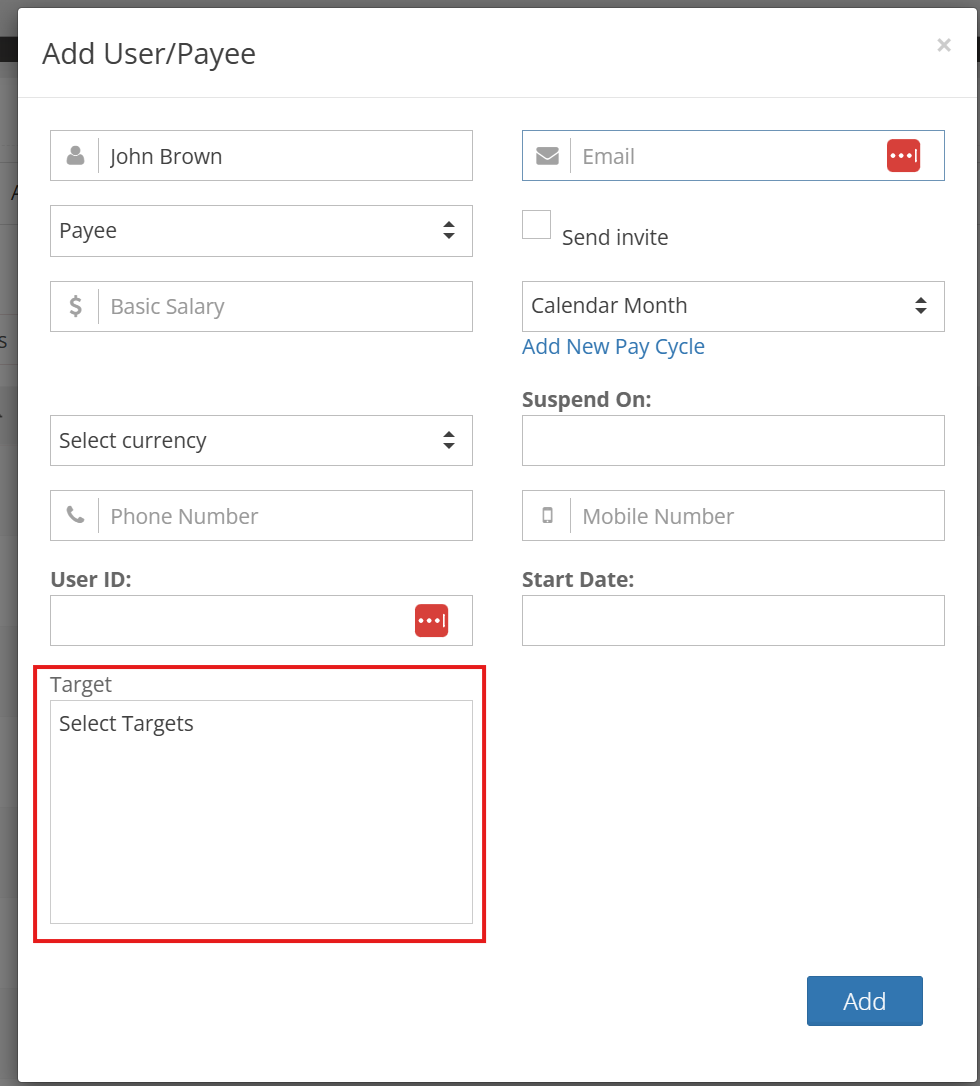Close the Add User/Payee dialog
The width and height of the screenshot is (980, 1086).
tap(943, 45)
